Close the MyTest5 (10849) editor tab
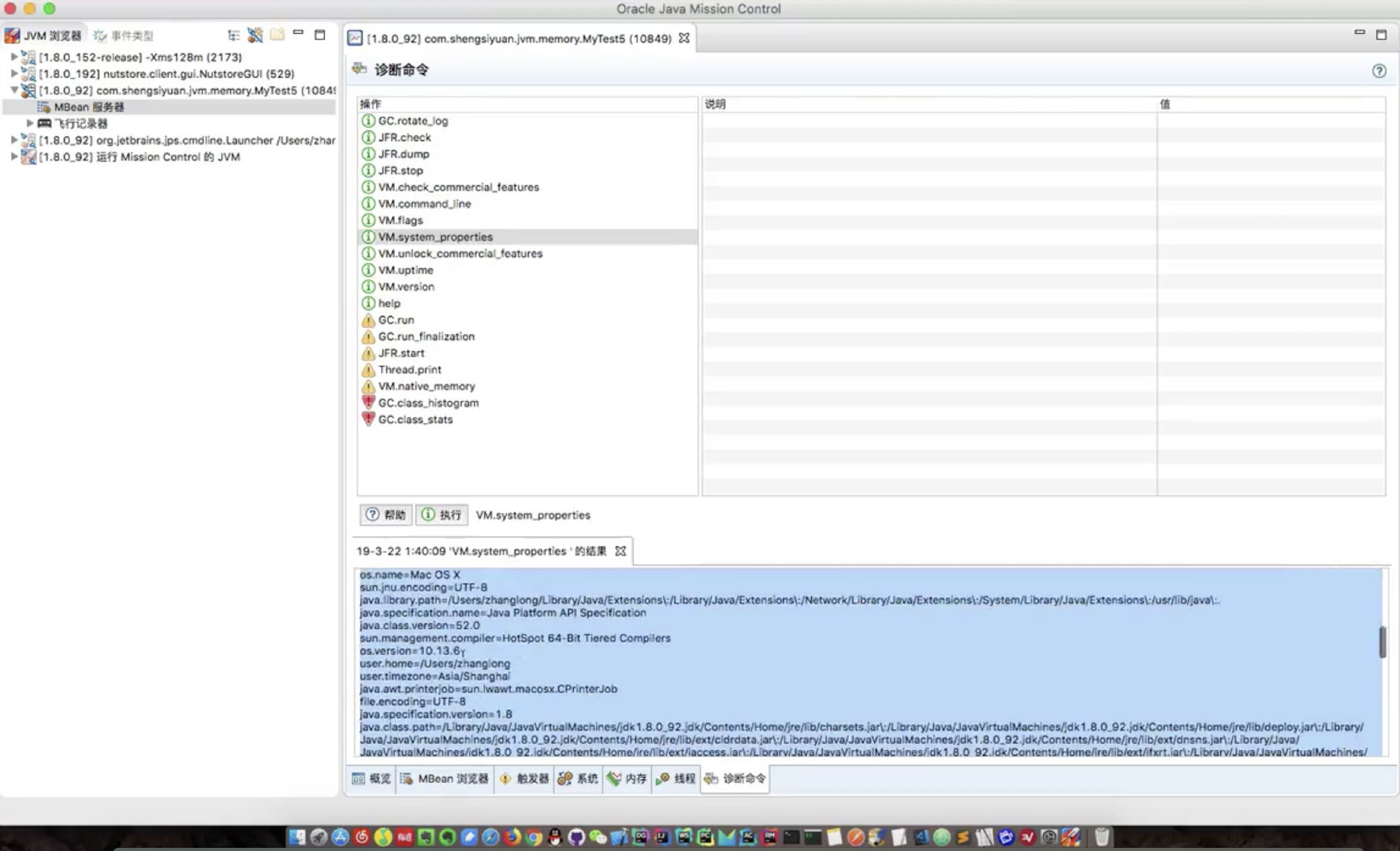Image resolution: width=1400 pixels, height=851 pixels. [683, 38]
